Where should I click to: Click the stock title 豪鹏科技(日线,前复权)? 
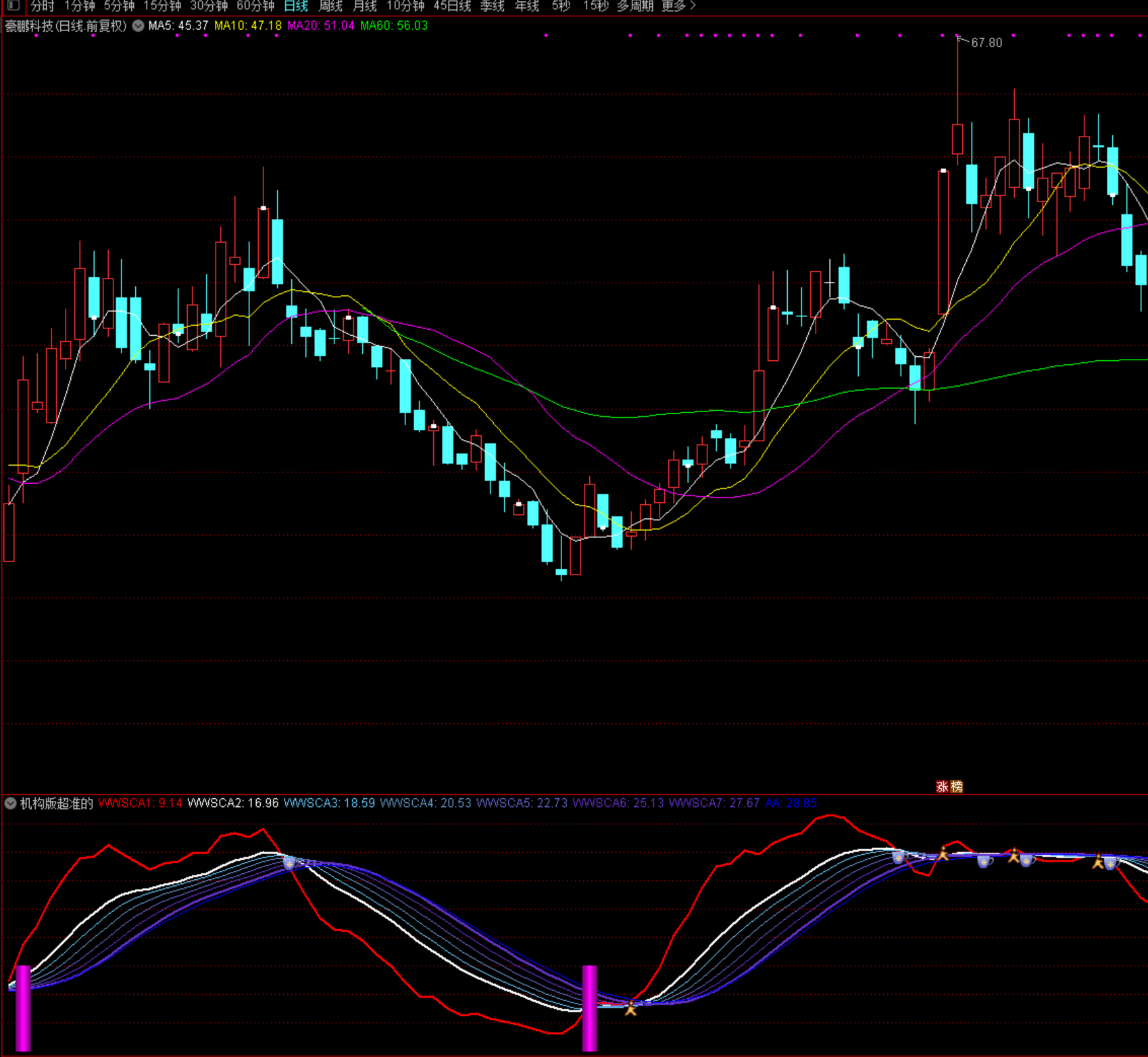coord(66,26)
